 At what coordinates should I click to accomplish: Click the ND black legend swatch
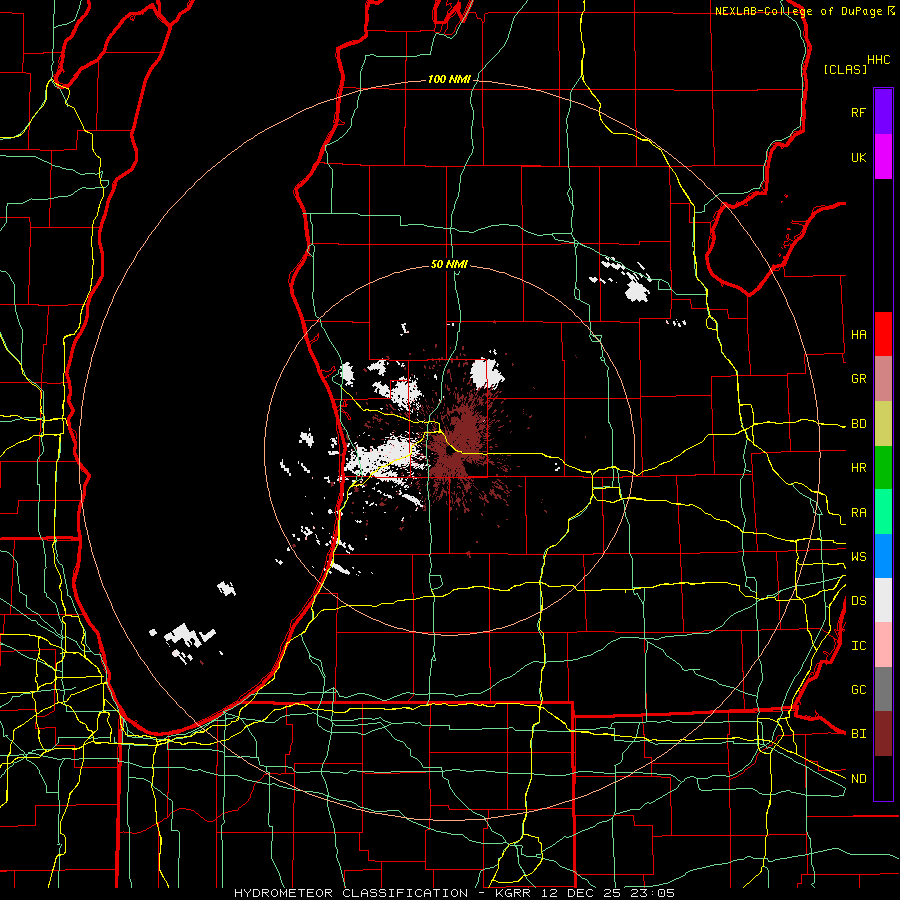[883, 778]
